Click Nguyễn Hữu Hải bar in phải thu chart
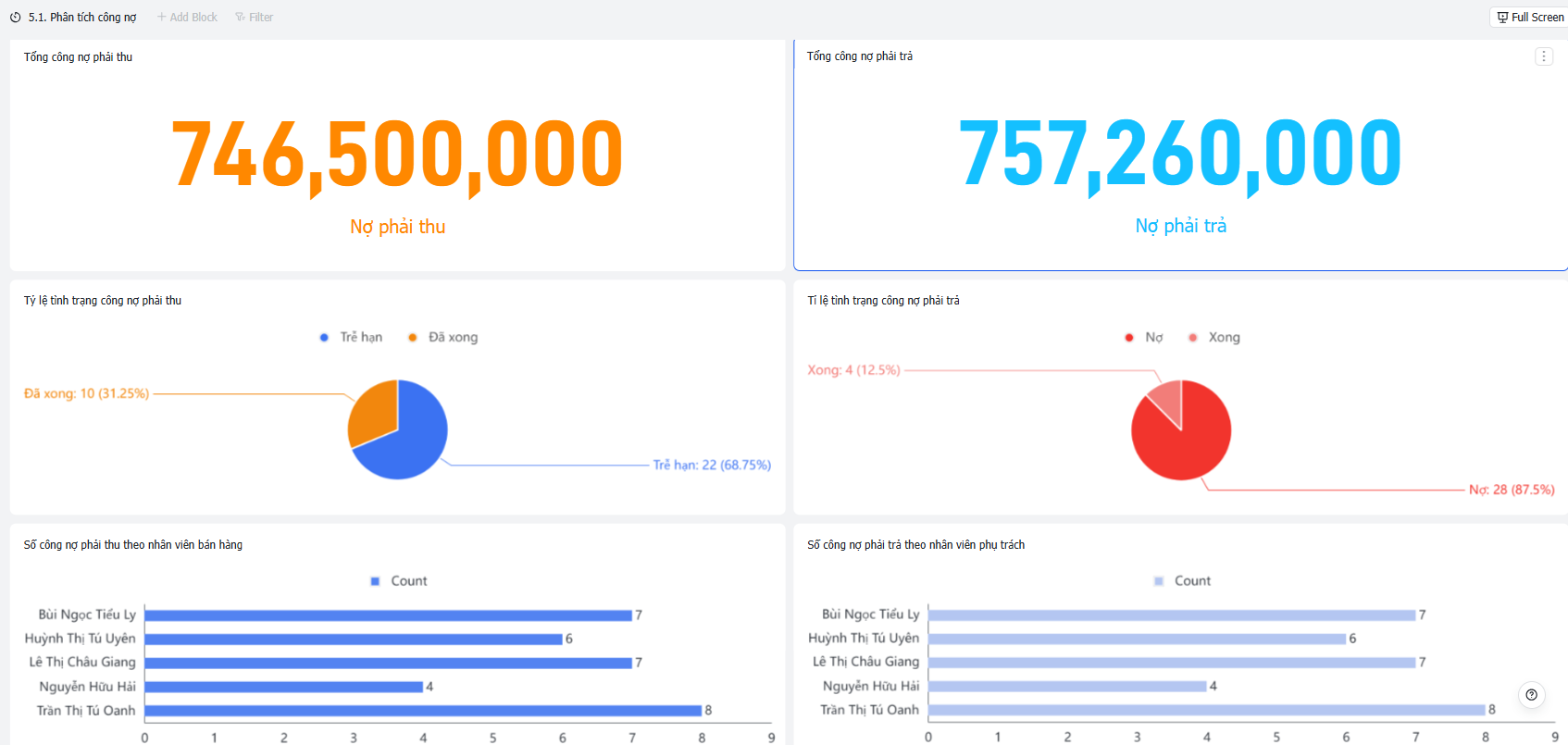1568x745 pixels. click(283, 687)
